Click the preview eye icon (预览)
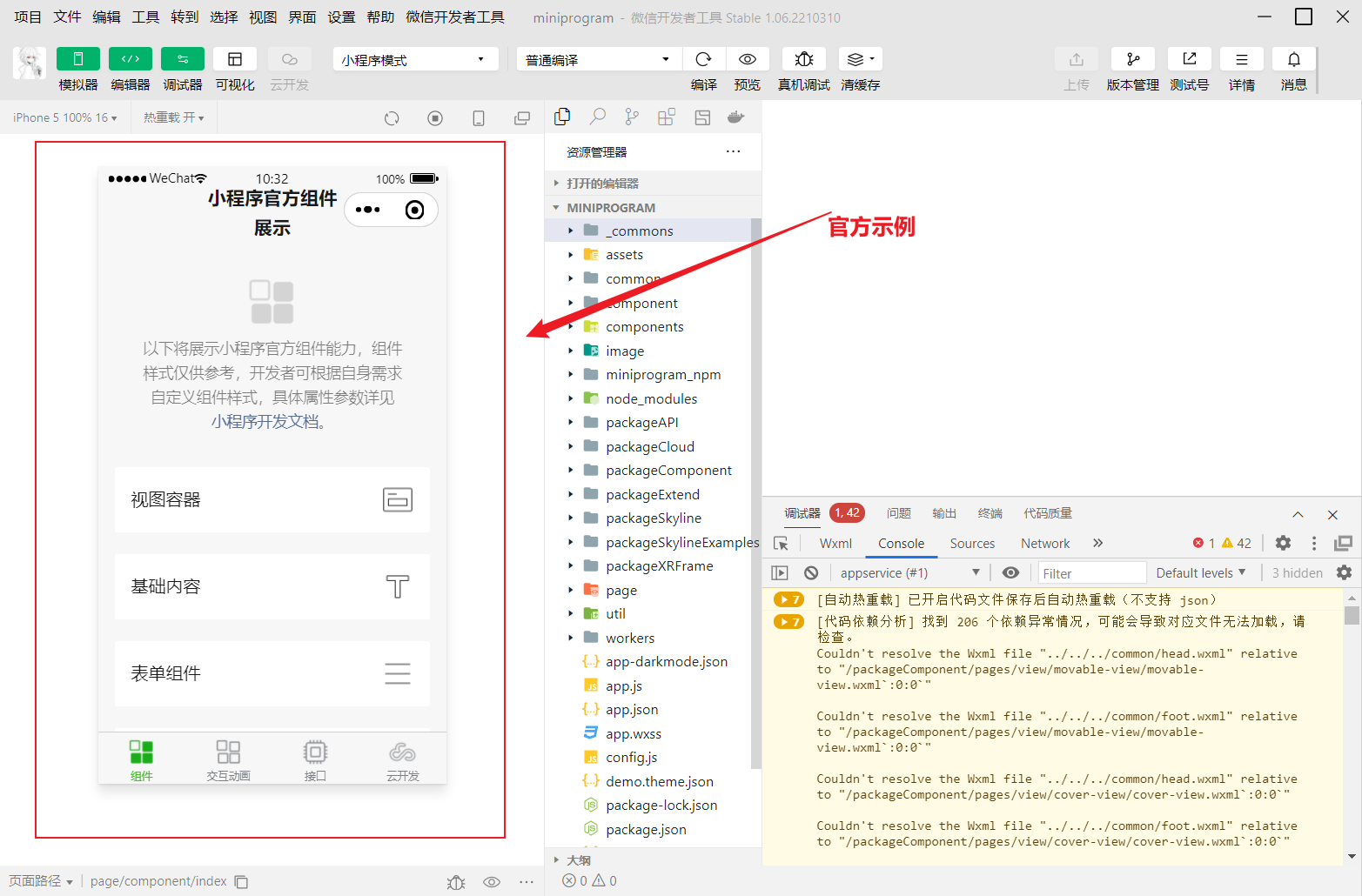Image resolution: width=1362 pixels, height=896 pixels. tap(747, 59)
